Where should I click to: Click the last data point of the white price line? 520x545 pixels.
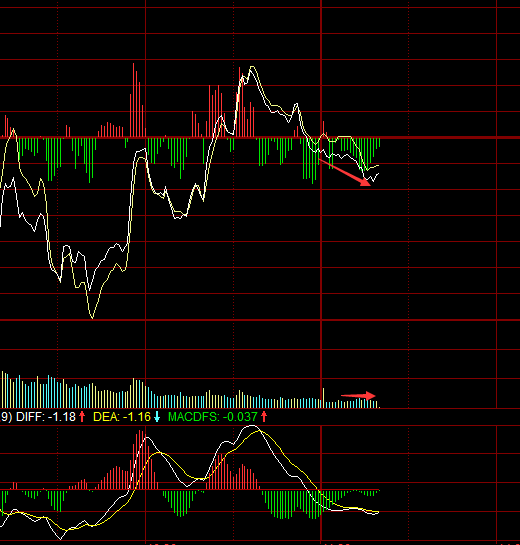pos(378,173)
